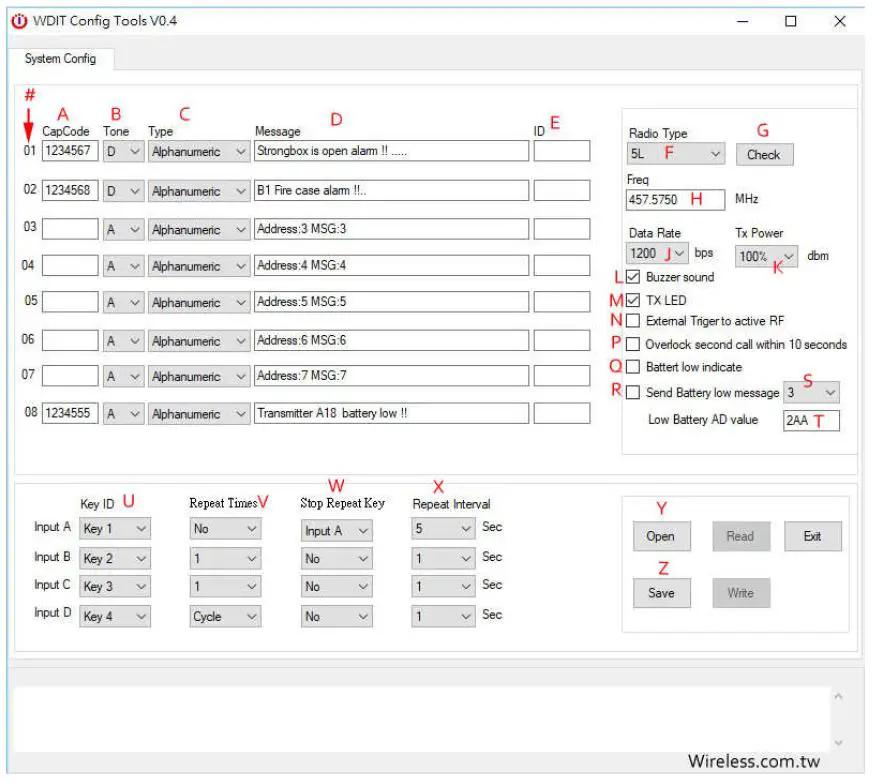The width and height of the screenshot is (872, 782).
Task: Click the WDIT app icon in title bar
Action: pyautogui.click(x=19, y=21)
